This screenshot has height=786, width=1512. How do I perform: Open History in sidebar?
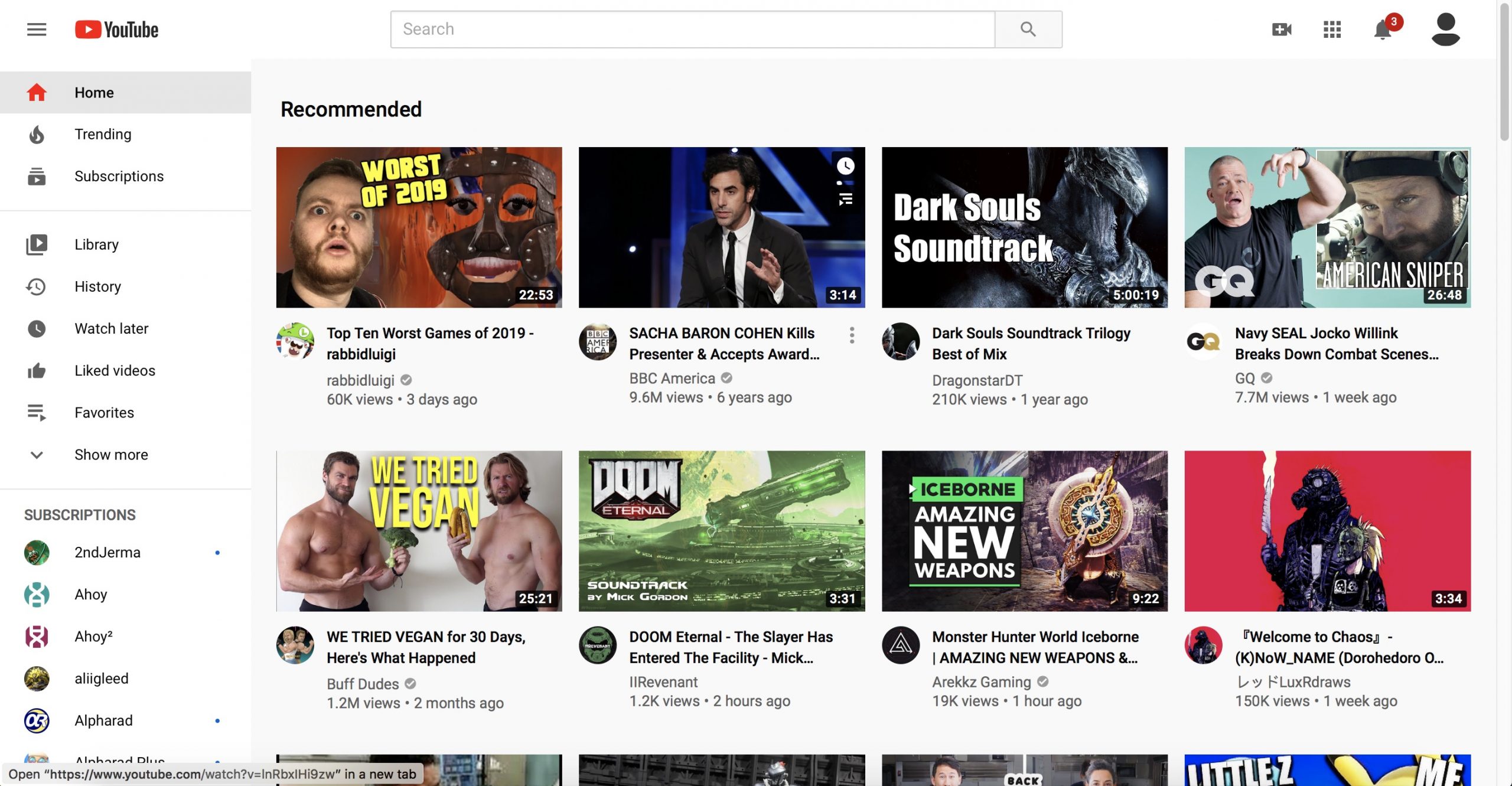coord(125,286)
